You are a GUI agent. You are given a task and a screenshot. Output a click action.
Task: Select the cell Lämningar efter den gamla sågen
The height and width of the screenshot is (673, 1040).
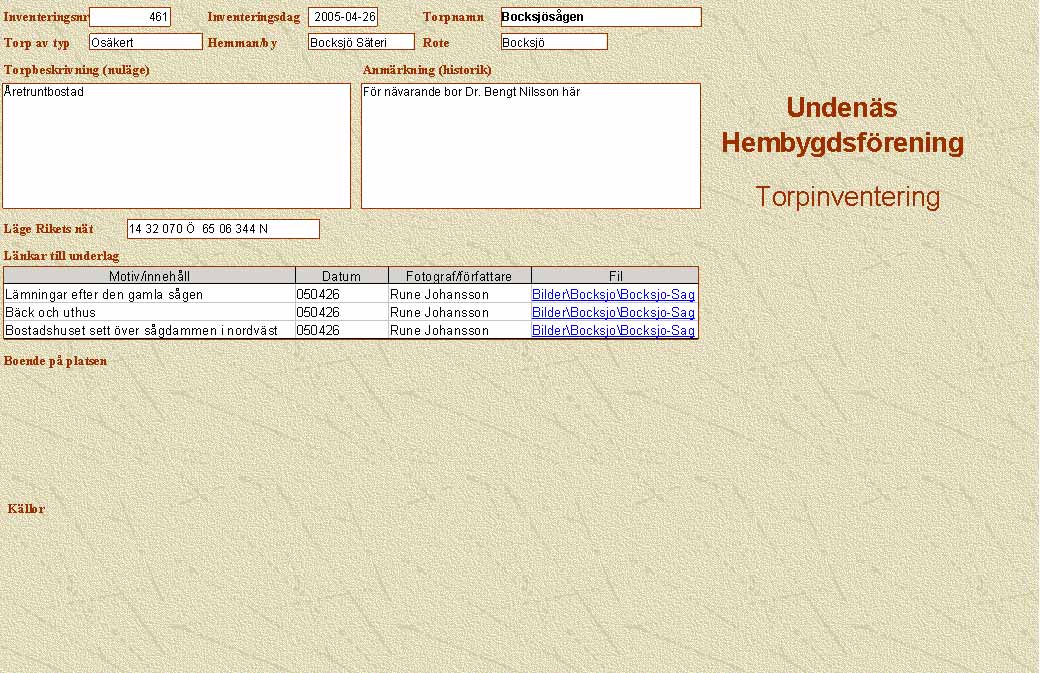point(104,295)
